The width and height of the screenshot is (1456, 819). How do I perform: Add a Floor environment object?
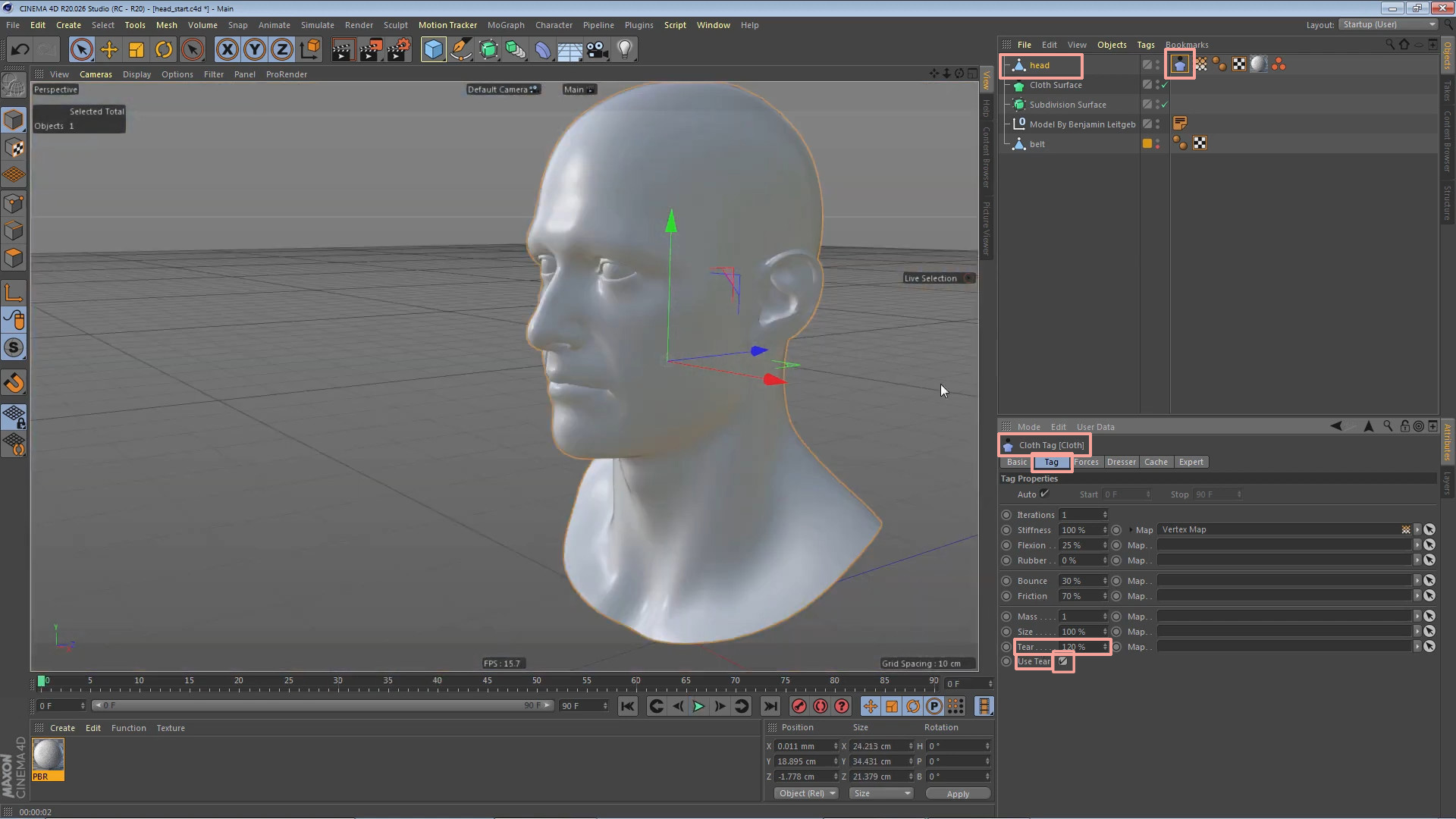(570, 50)
